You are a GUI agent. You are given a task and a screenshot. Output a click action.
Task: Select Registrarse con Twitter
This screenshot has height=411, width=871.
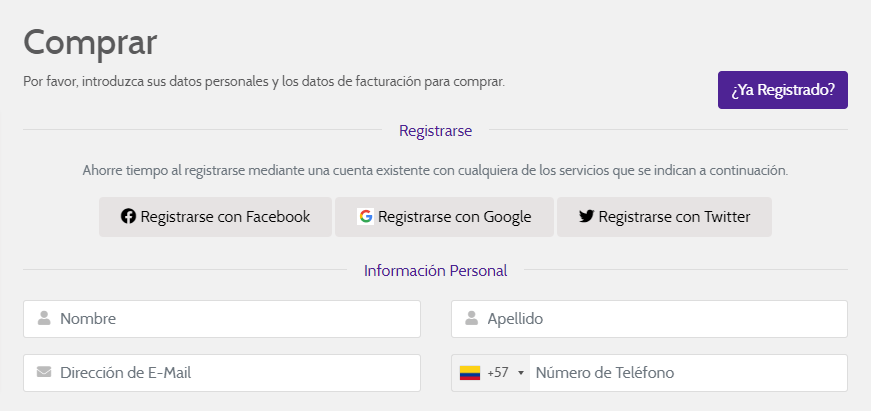[664, 217]
